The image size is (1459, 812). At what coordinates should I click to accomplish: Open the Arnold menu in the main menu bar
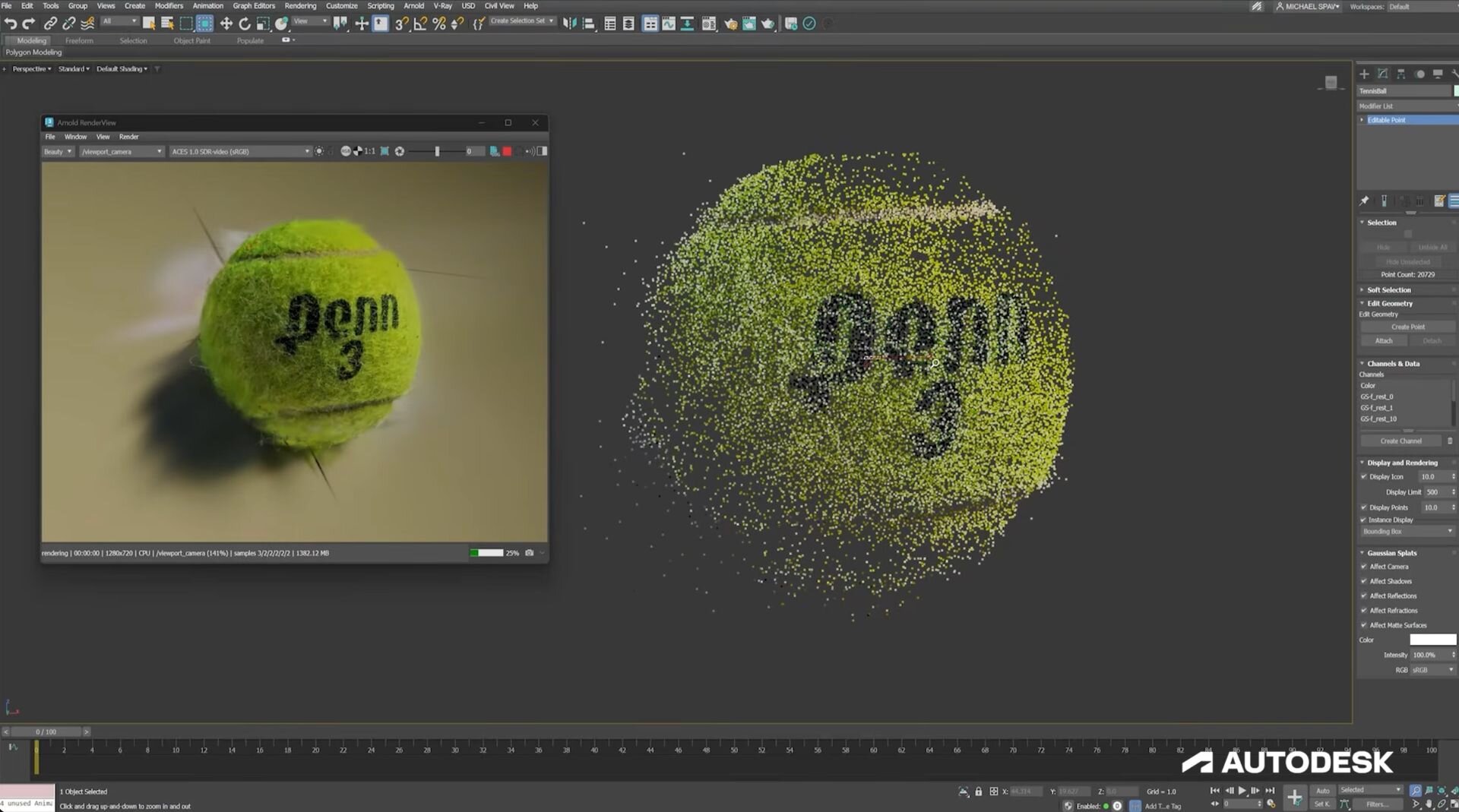coord(413,6)
